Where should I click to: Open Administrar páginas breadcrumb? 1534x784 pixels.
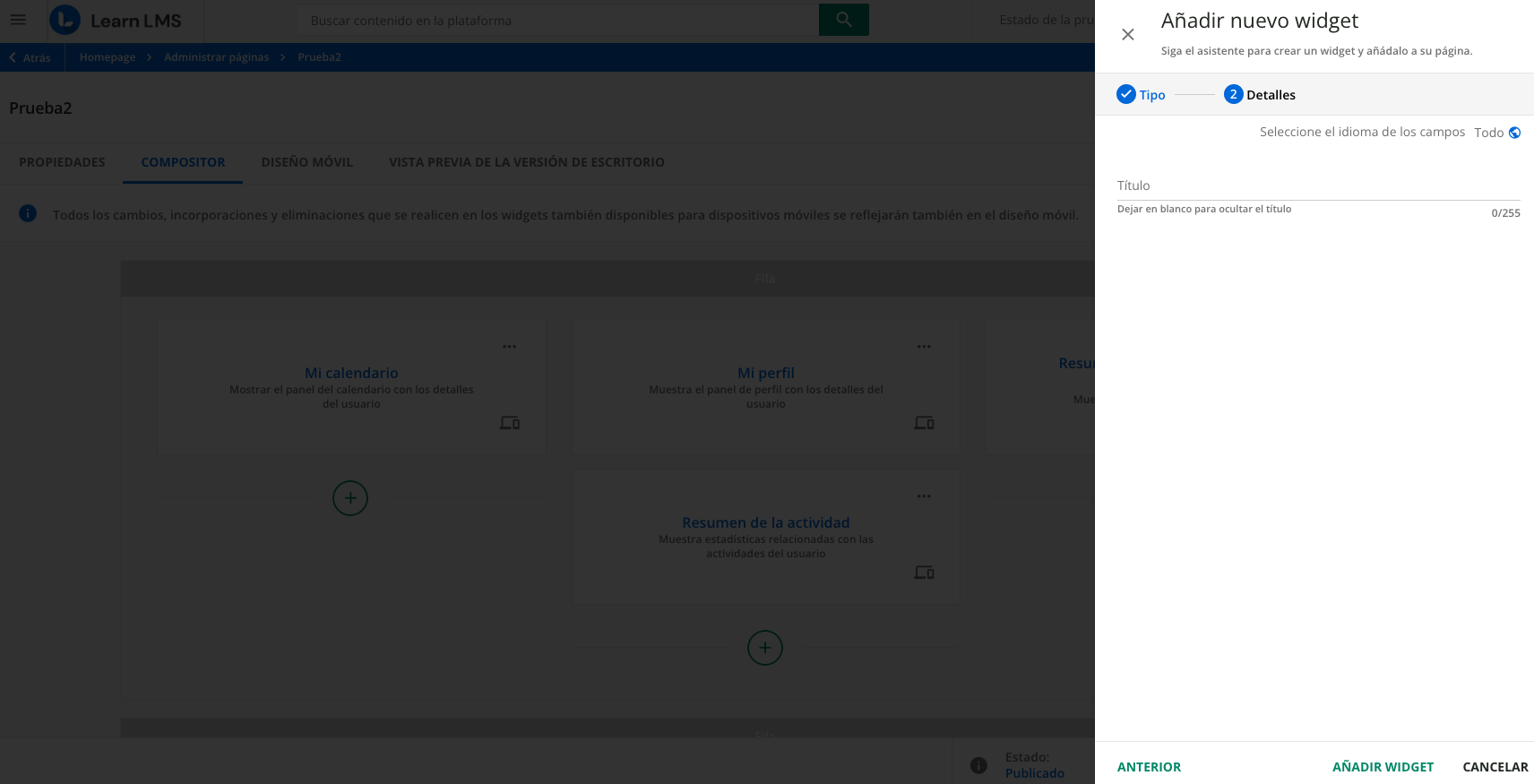point(217,57)
